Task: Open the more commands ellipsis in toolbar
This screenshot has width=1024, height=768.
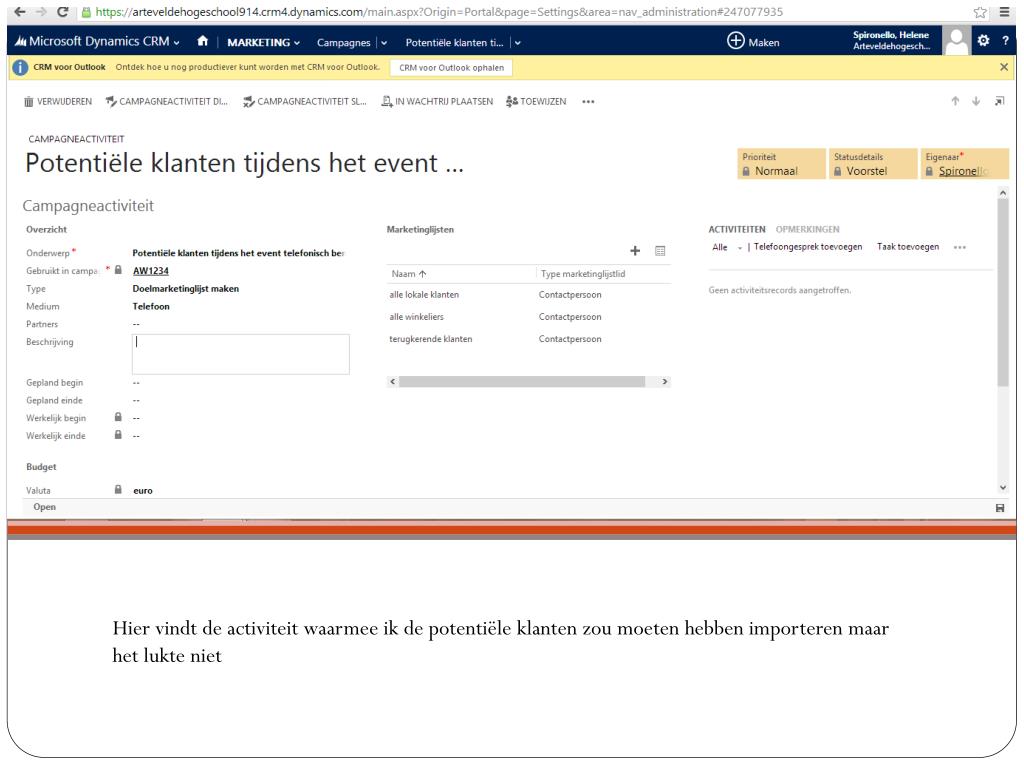Action: click(588, 101)
